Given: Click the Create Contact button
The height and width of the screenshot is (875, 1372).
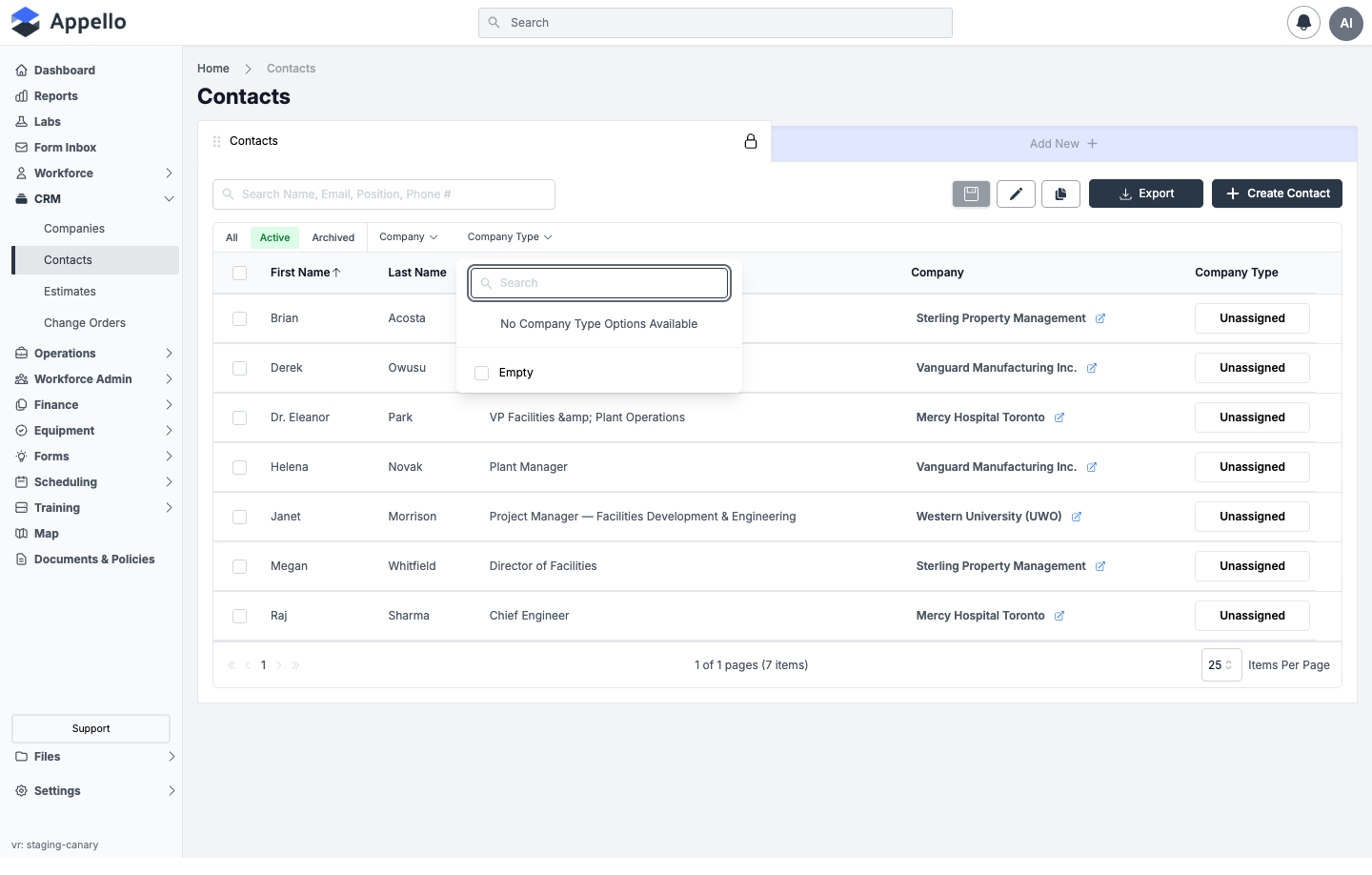Looking at the screenshot, I should pyautogui.click(x=1277, y=193).
